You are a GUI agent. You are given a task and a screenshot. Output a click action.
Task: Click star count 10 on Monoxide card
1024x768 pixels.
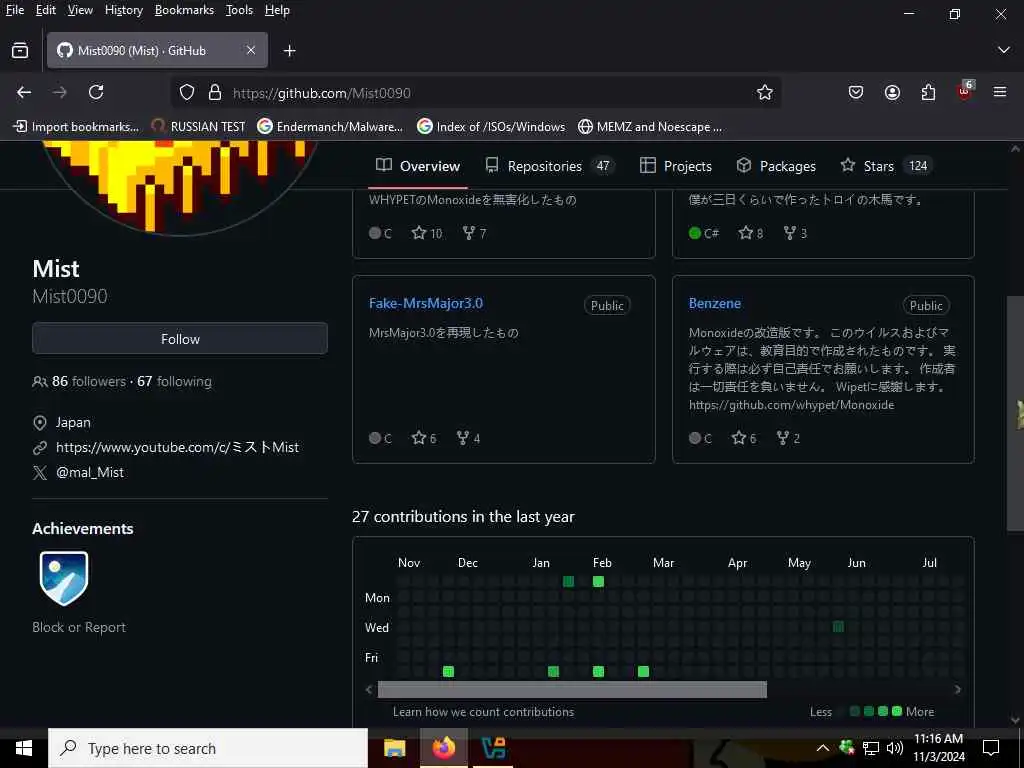[x=427, y=233]
